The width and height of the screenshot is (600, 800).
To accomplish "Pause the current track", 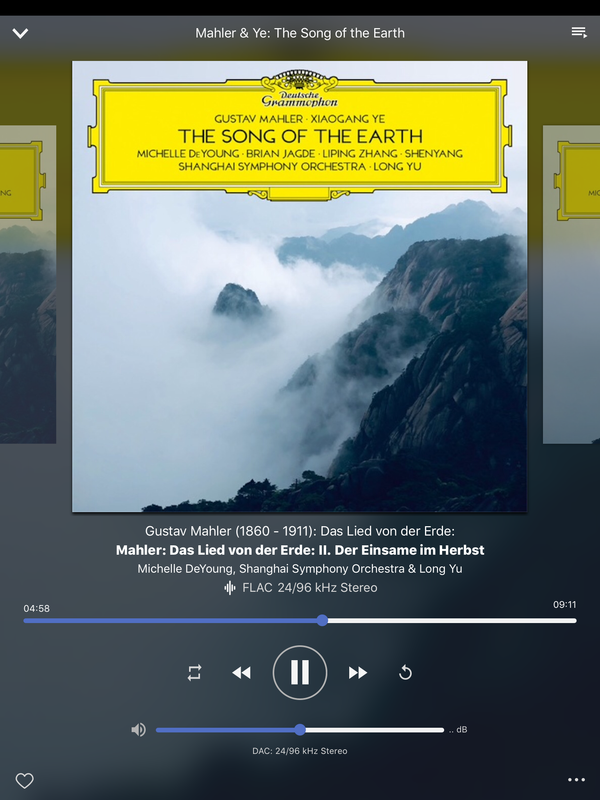I will (300, 672).
